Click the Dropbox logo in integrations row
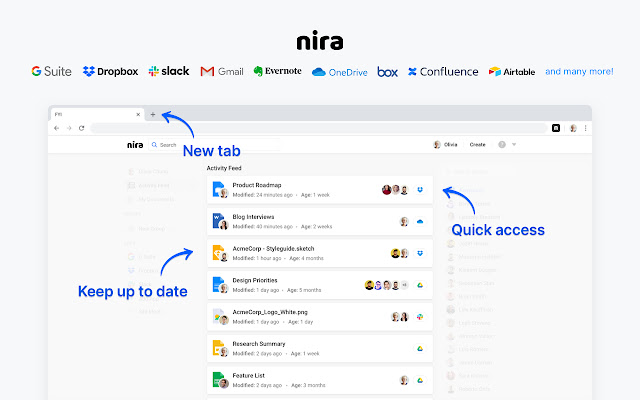 (110, 71)
